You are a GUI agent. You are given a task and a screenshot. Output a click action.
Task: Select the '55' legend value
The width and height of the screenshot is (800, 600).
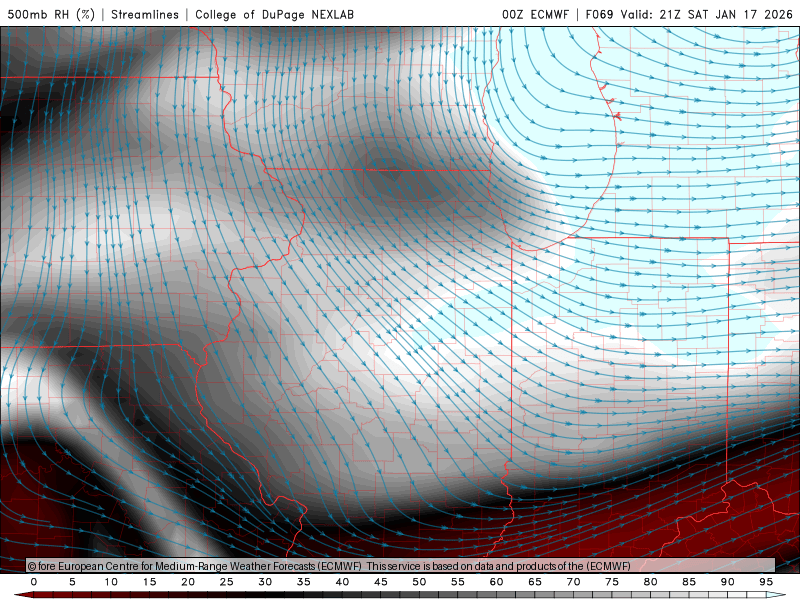coord(458,582)
